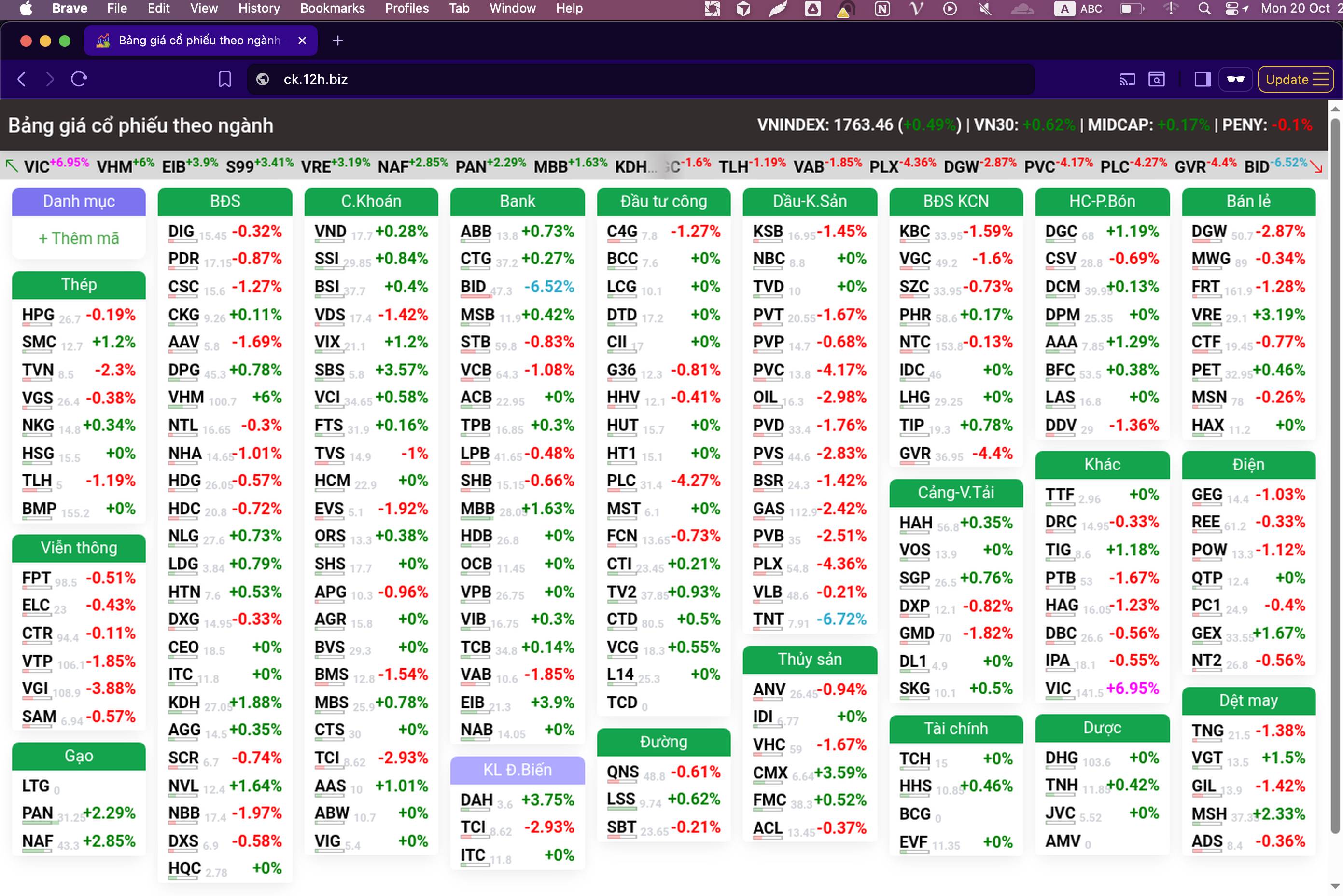
Task: Open the History menu
Action: pyautogui.click(x=259, y=9)
